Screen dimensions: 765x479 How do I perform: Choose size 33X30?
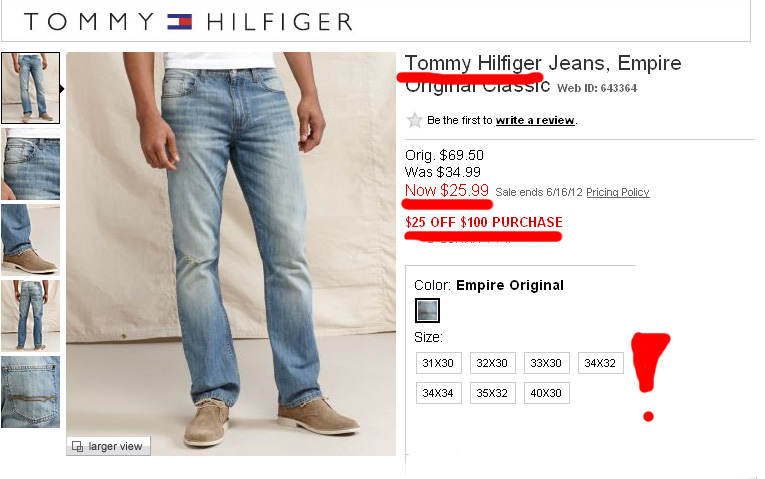coord(547,363)
